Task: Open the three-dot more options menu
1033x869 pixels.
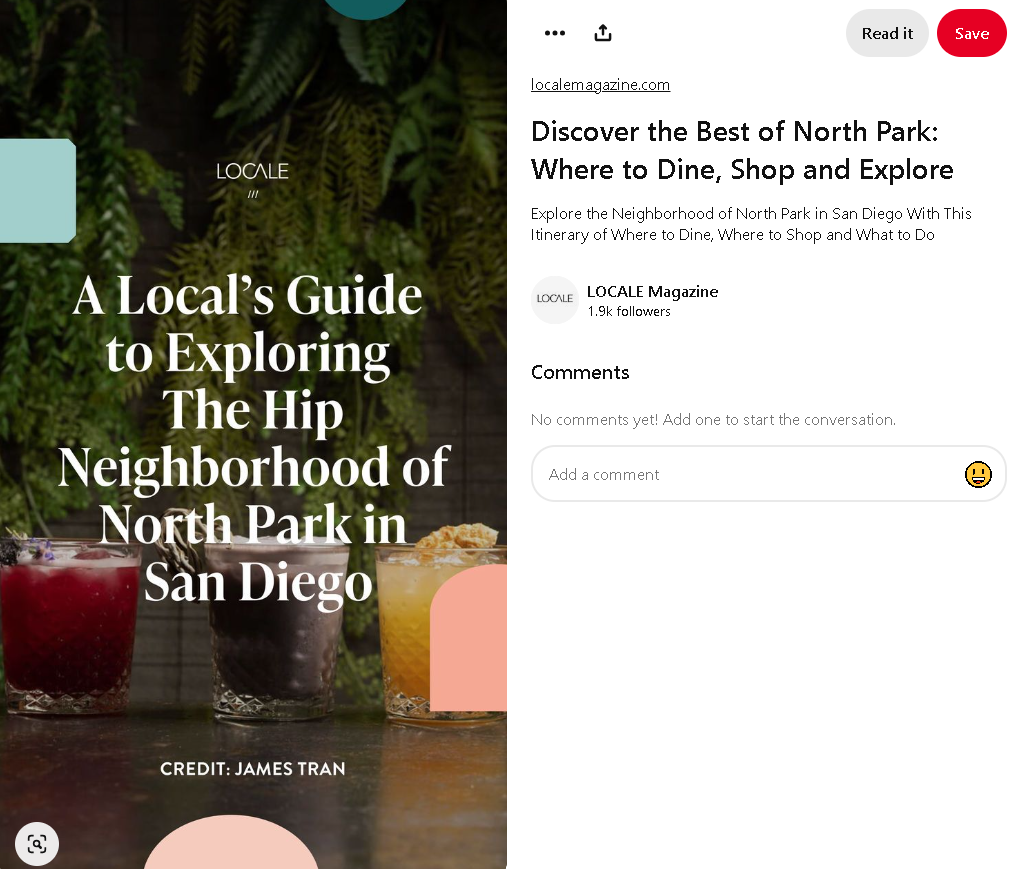Action: pos(555,33)
